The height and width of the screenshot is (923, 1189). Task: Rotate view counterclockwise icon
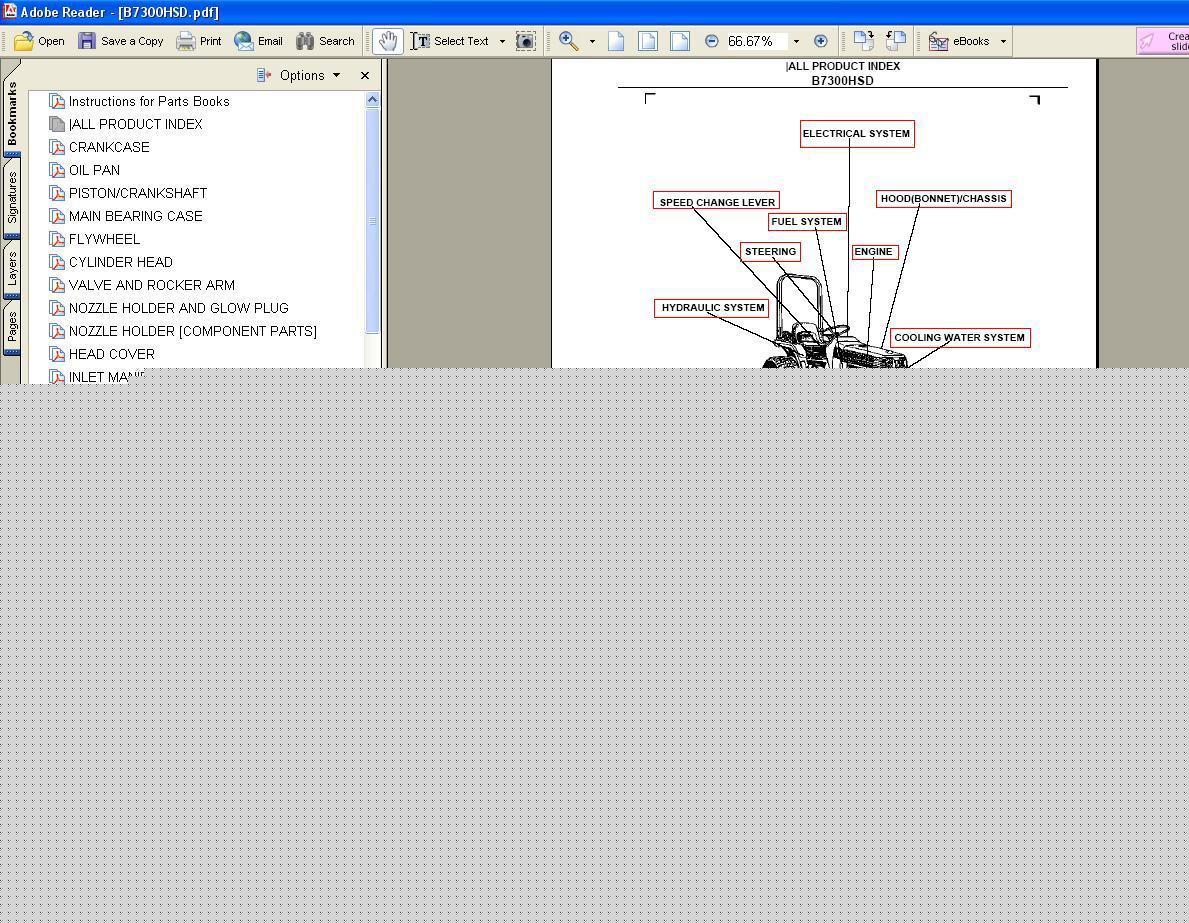(896, 41)
